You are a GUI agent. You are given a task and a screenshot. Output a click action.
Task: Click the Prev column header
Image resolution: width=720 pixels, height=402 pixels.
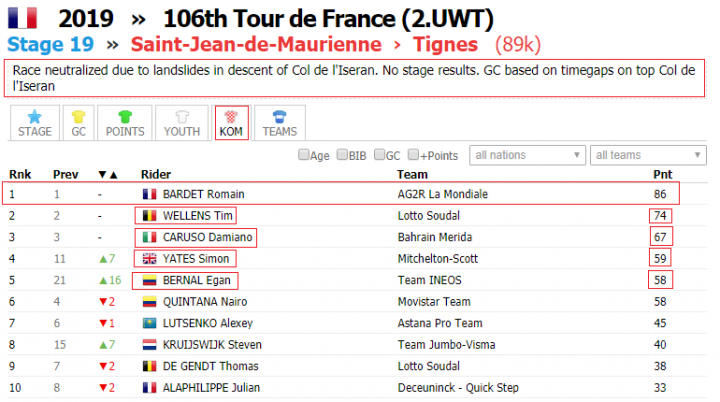pyautogui.click(x=65, y=175)
